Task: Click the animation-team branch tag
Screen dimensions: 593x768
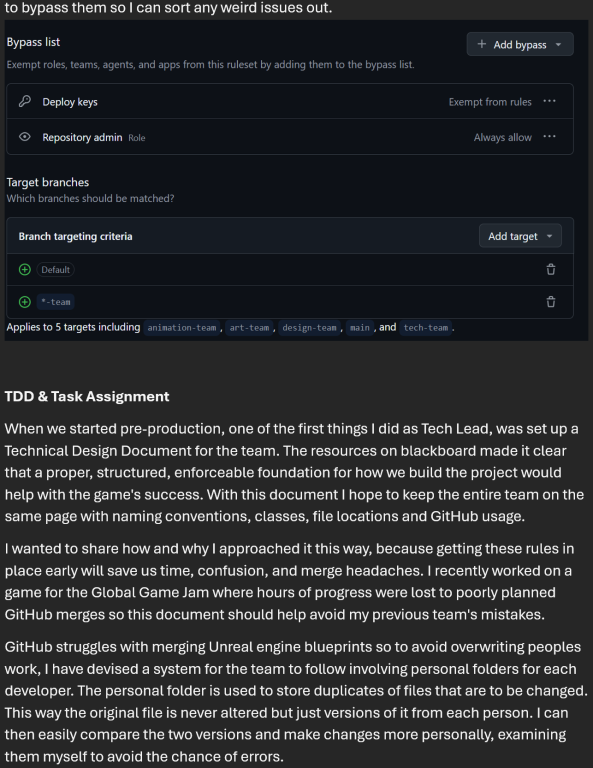Action: coord(182,328)
